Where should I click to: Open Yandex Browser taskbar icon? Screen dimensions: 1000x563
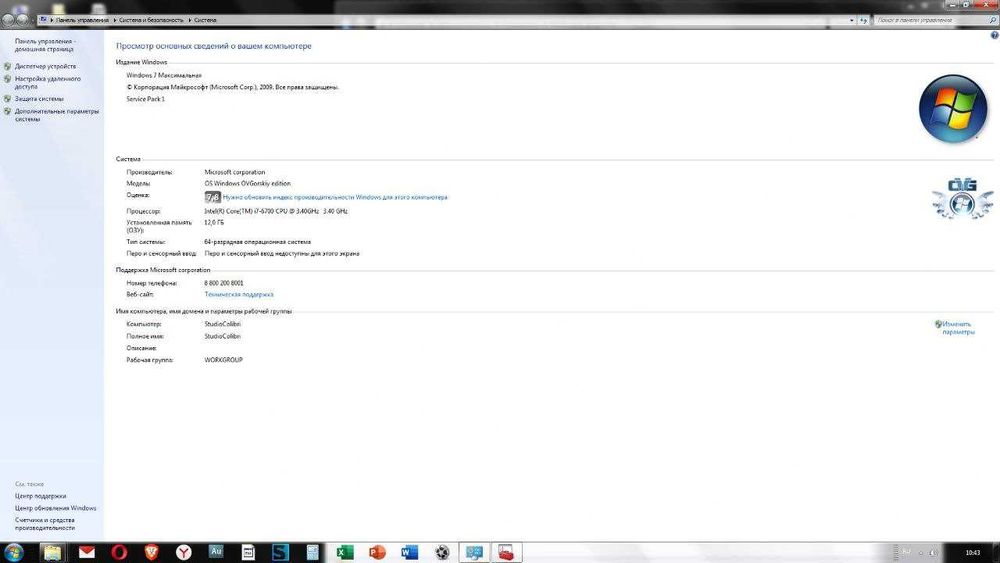(184, 552)
